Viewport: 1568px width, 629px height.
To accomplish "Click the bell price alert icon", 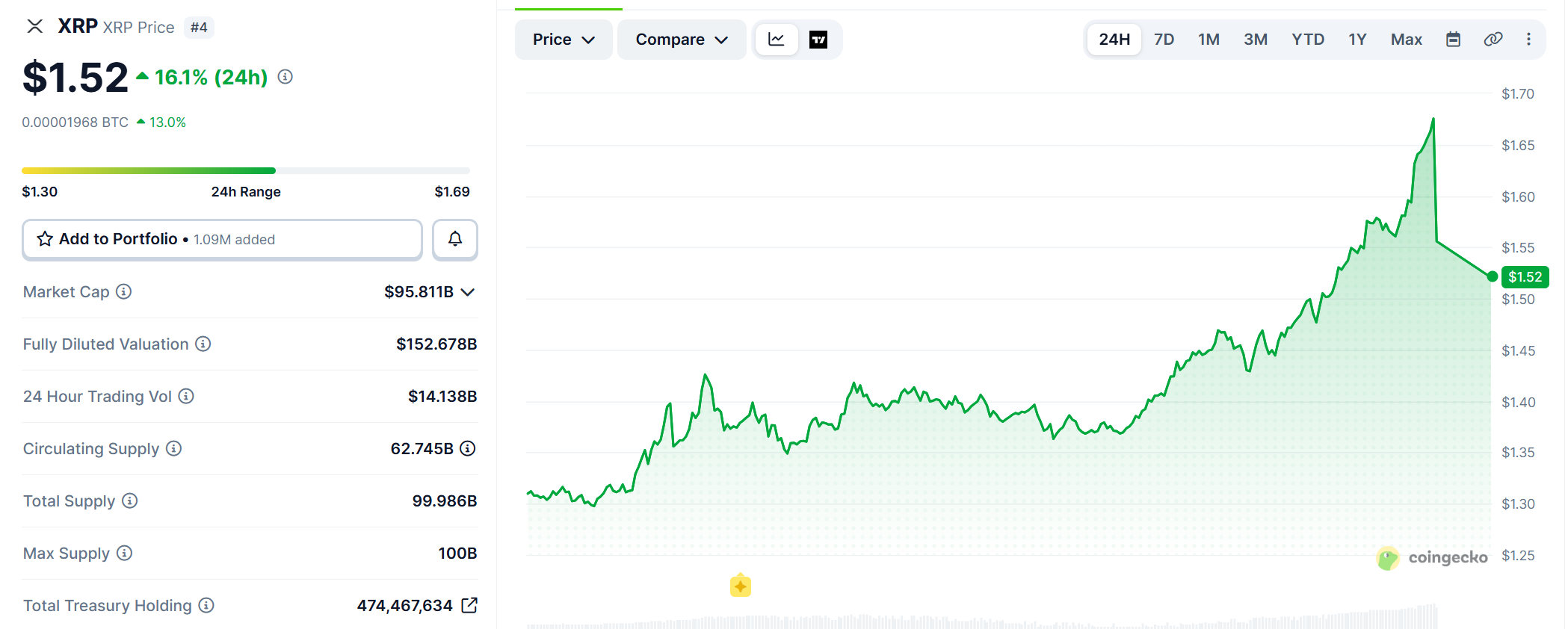I will coord(455,239).
